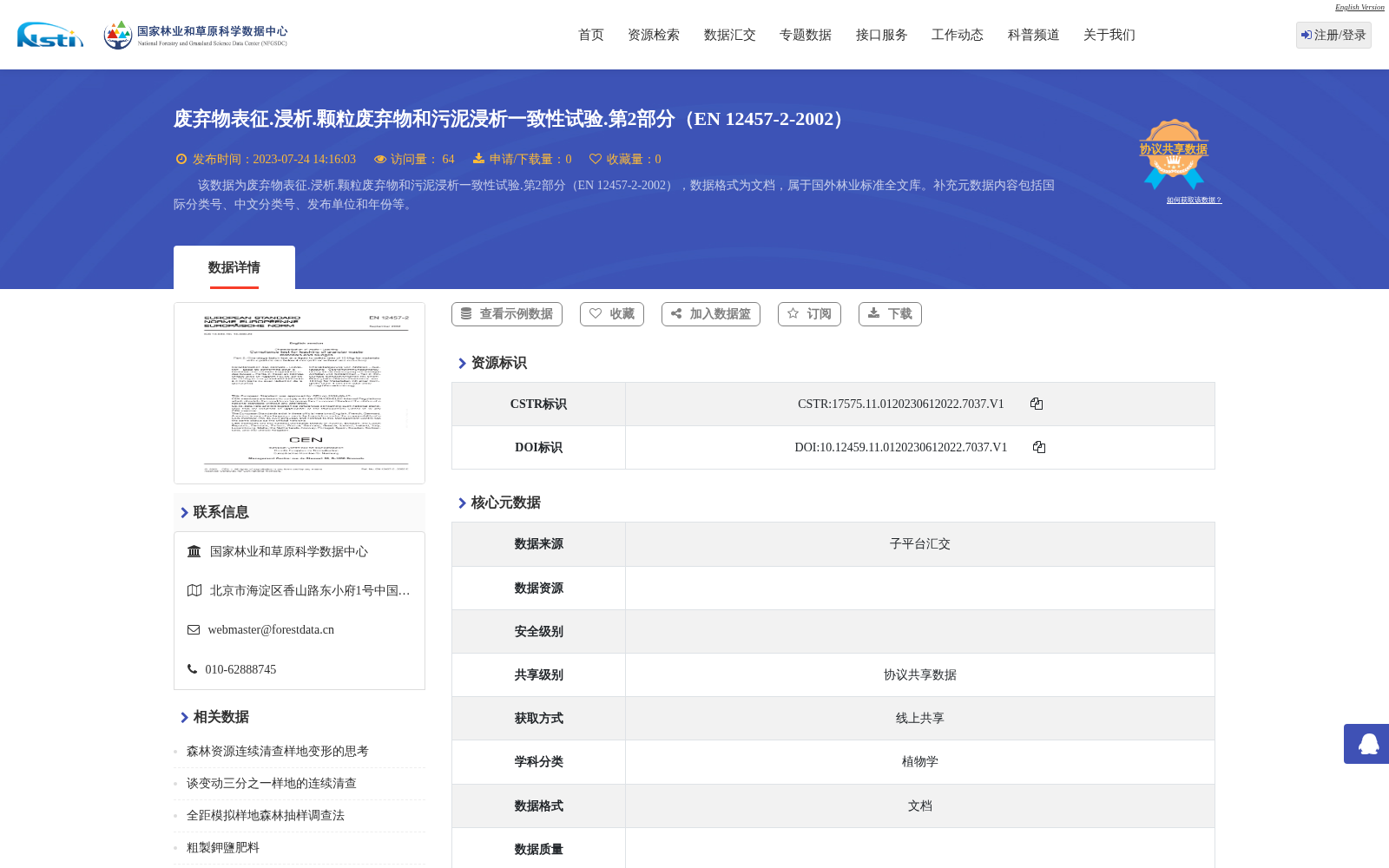Click the 协议共享数据 table cell
Viewport: 1389px width, 868px height.
(x=920, y=674)
